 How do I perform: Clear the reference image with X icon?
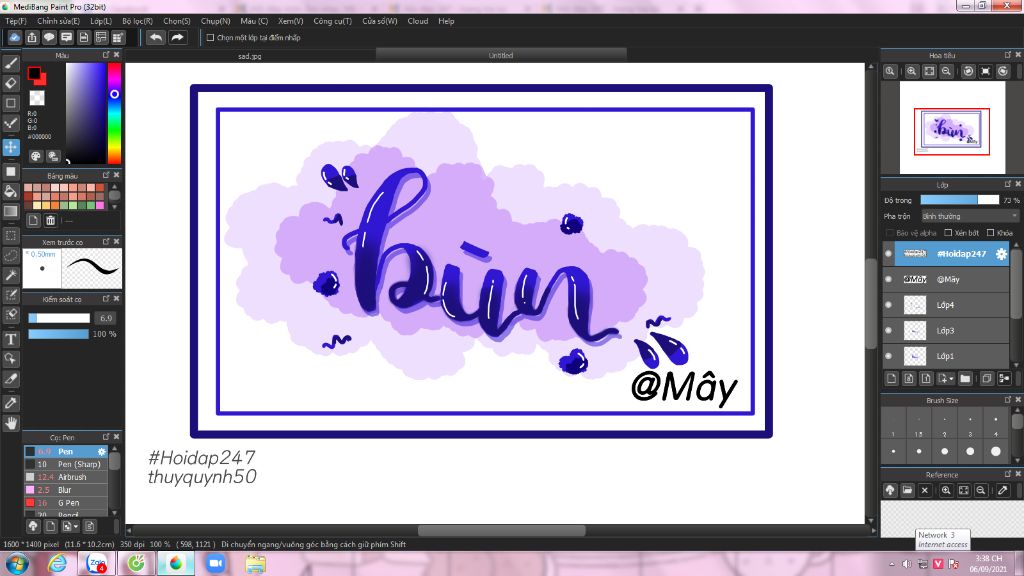[x=924, y=490]
